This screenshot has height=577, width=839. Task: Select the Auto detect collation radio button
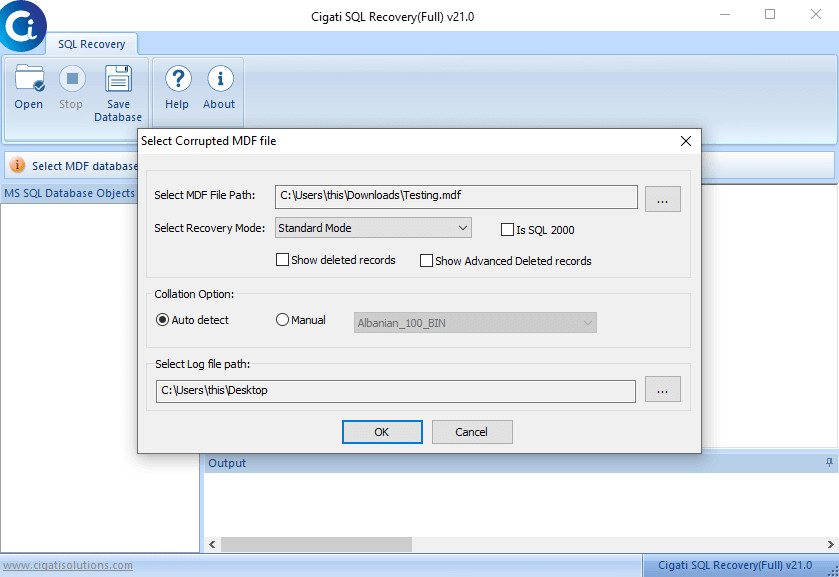point(162,320)
